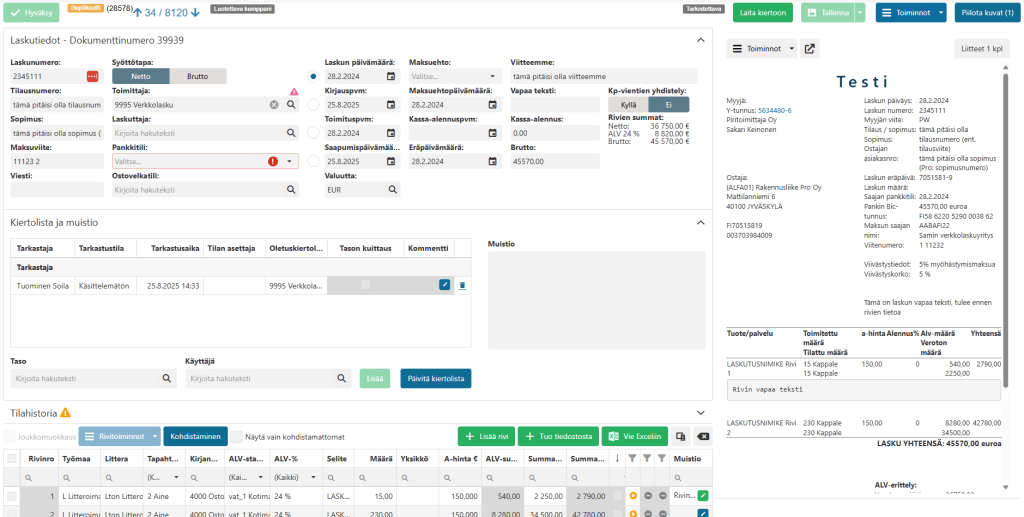Collapse Kiertolista ja muistio section

pos(701,223)
